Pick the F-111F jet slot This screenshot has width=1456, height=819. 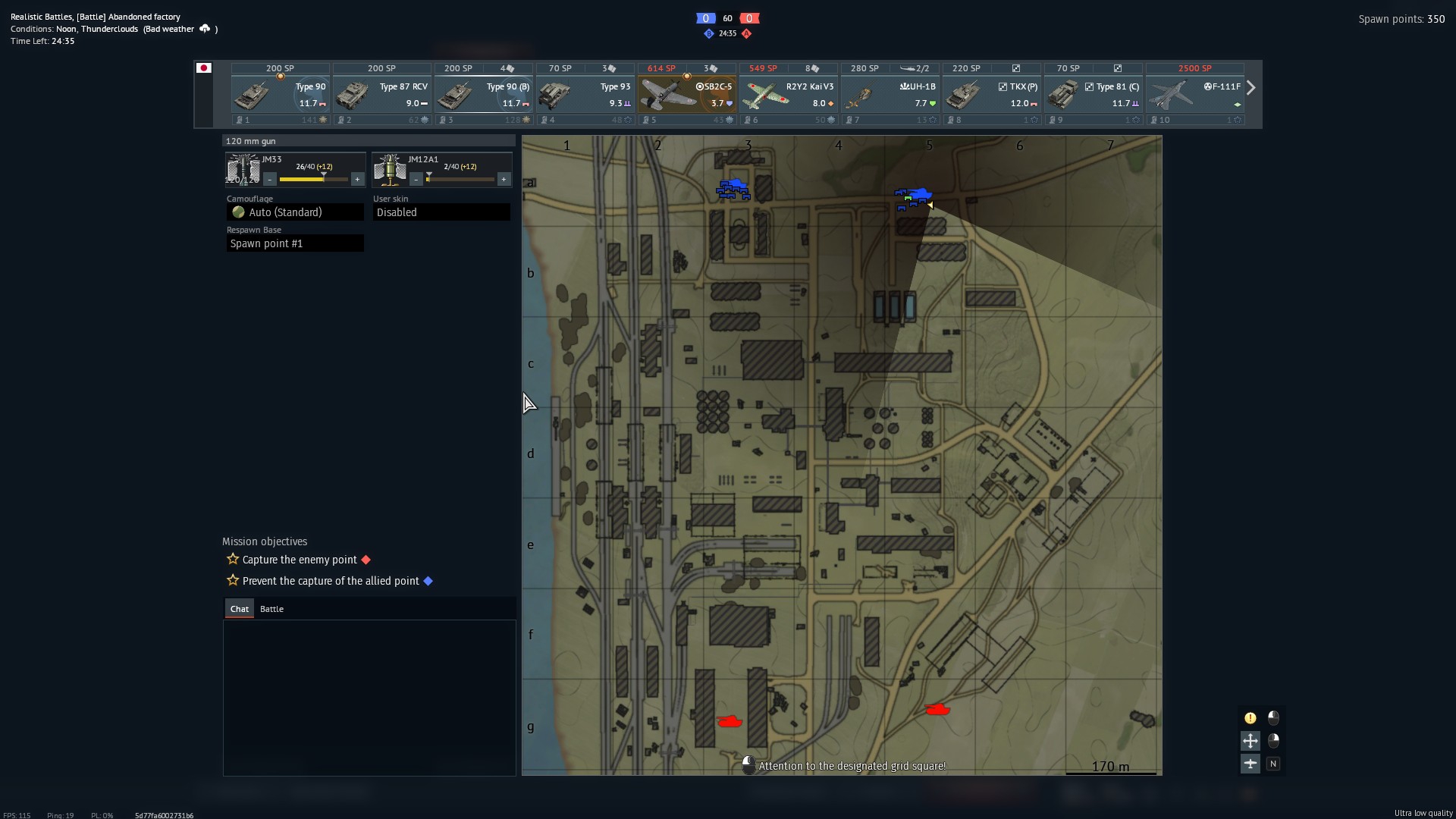point(1195,95)
